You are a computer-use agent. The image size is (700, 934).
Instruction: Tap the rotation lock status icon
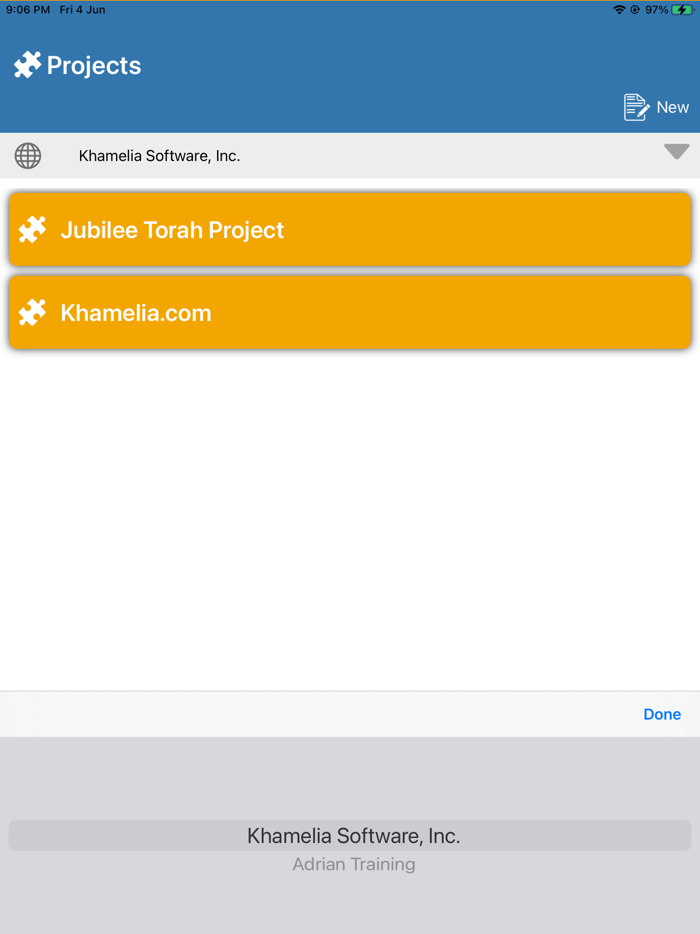[x=635, y=10]
